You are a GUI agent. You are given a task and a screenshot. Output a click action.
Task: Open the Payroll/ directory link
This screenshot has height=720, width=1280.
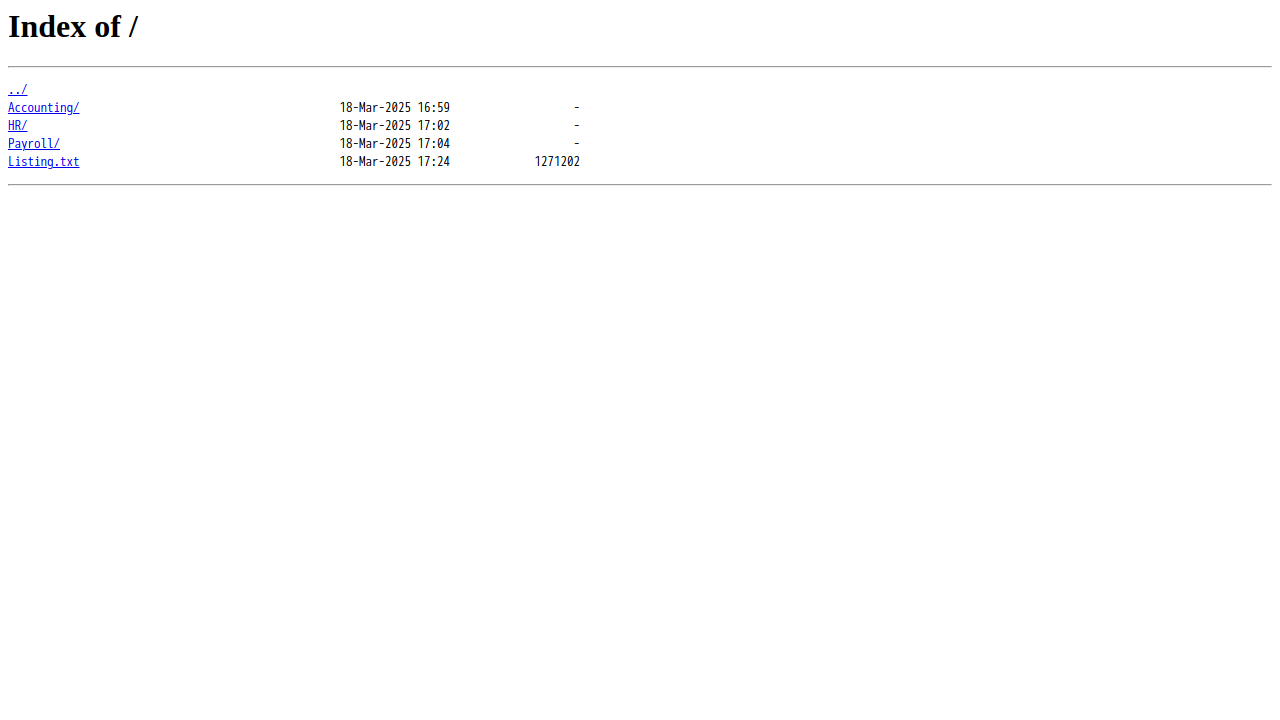[x=34, y=144]
